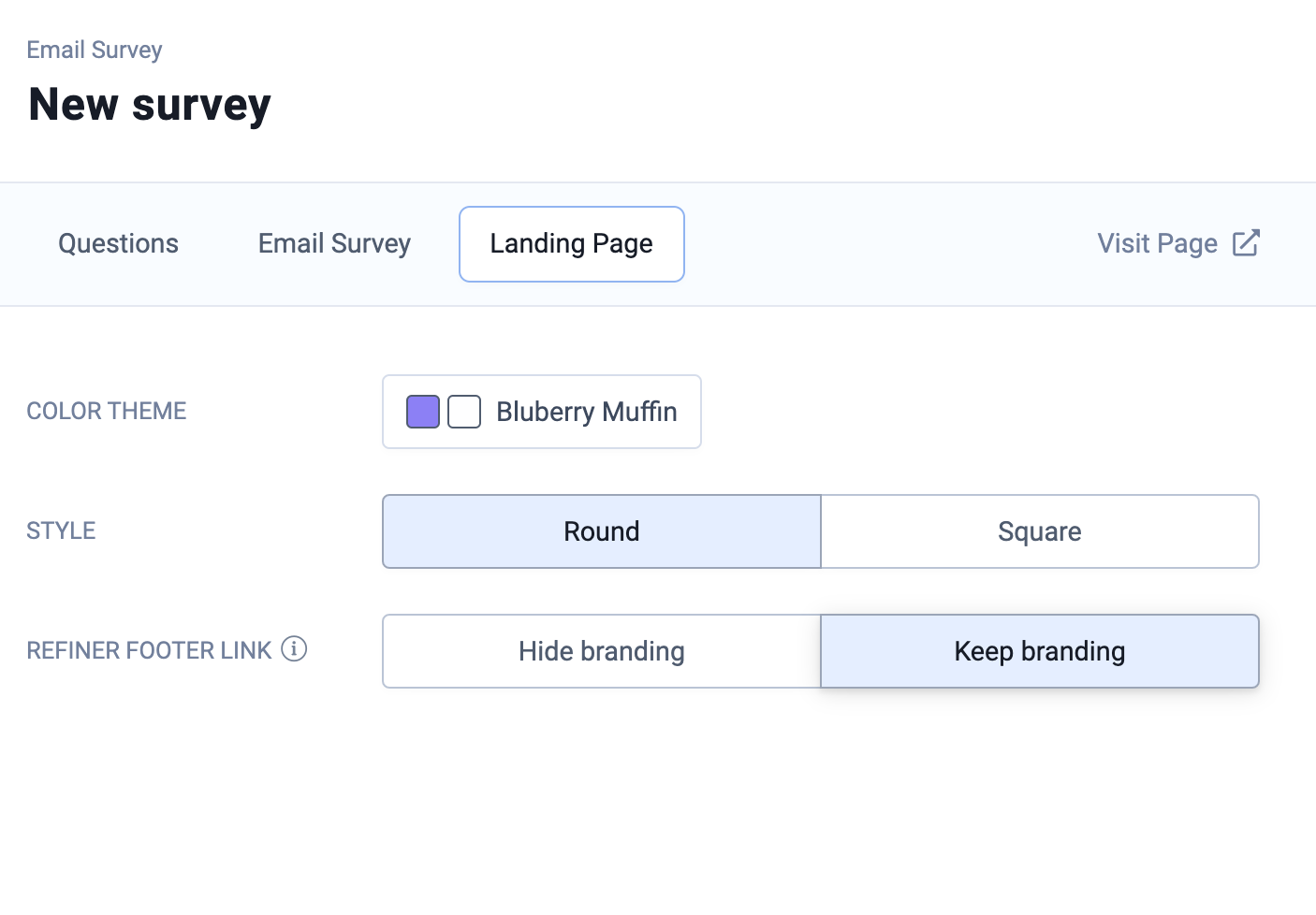1316x915 pixels.
Task: Follow the Visit Page link text
Action: pyautogui.click(x=1157, y=244)
